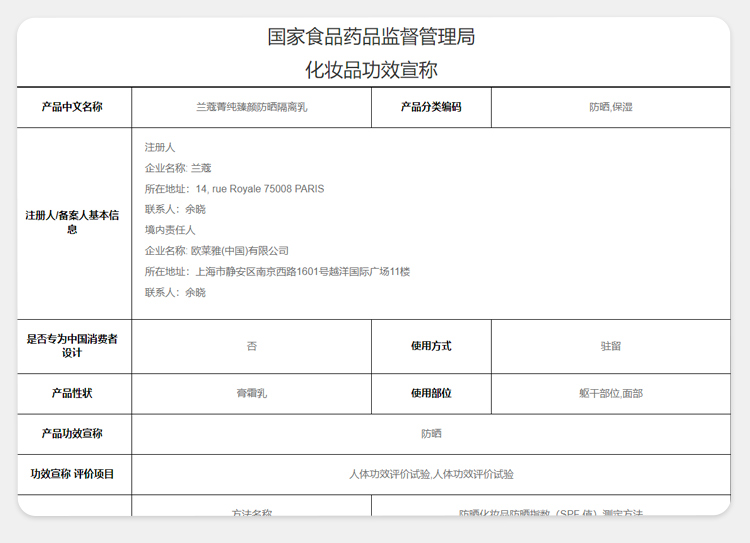The height and width of the screenshot is (543, 750).
Task: Click the 是否专为中国消费者设计 label cell
Action: click(73, 346)
